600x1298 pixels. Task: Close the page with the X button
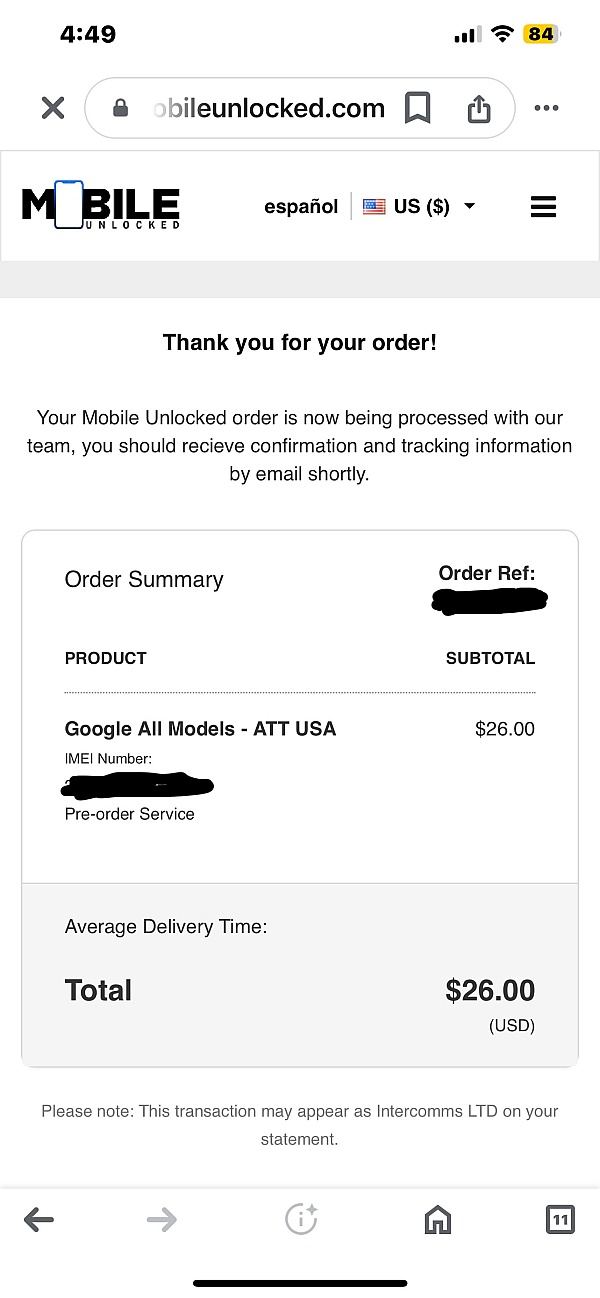[x=52, y=107]
